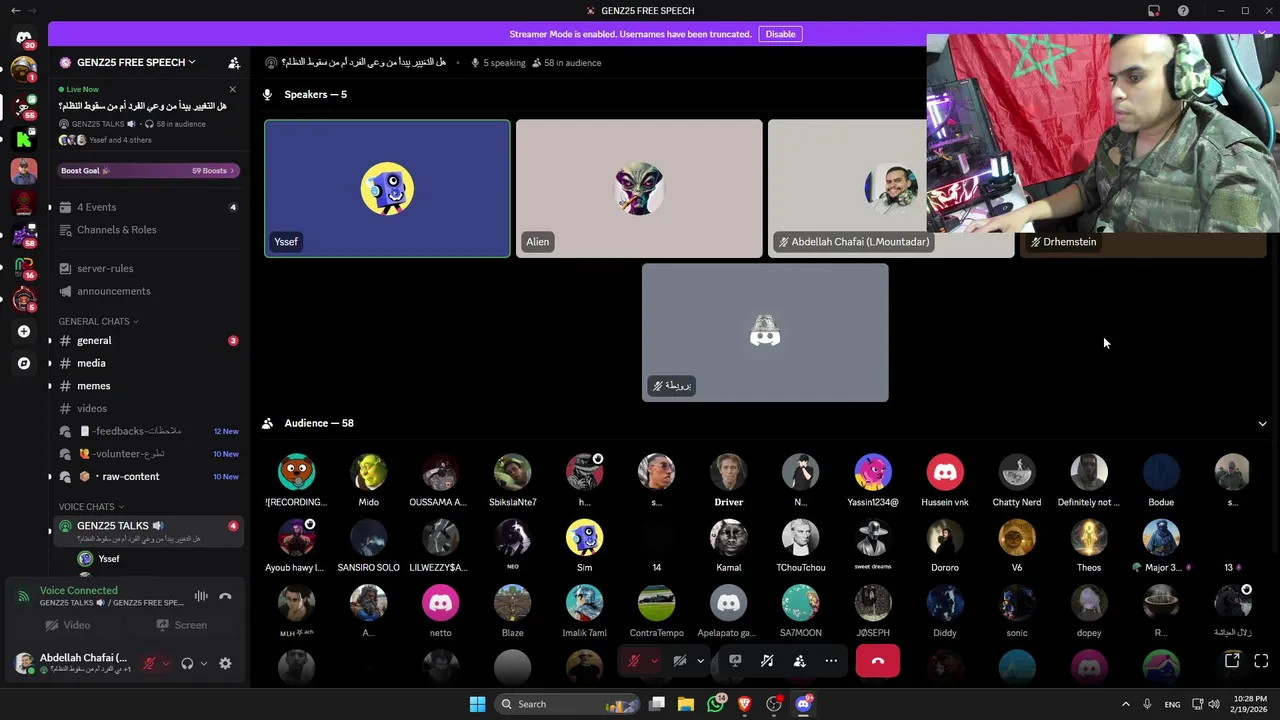Enter fullscreen stage view
1280x720 pixels.
tap(1261, 661)
